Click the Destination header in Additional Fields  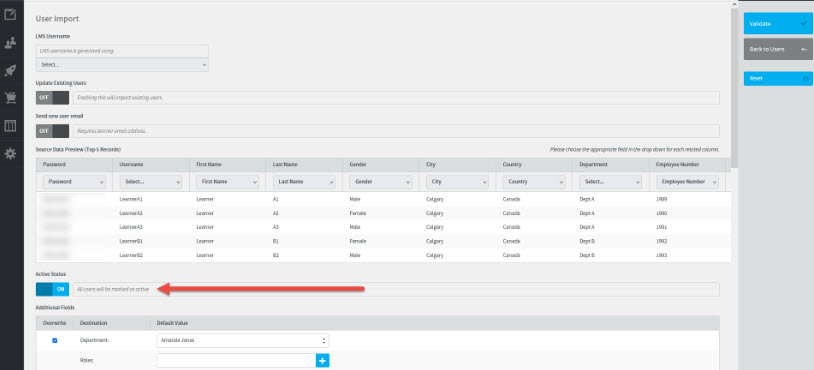pyautogui.click(x=93, y=323)
